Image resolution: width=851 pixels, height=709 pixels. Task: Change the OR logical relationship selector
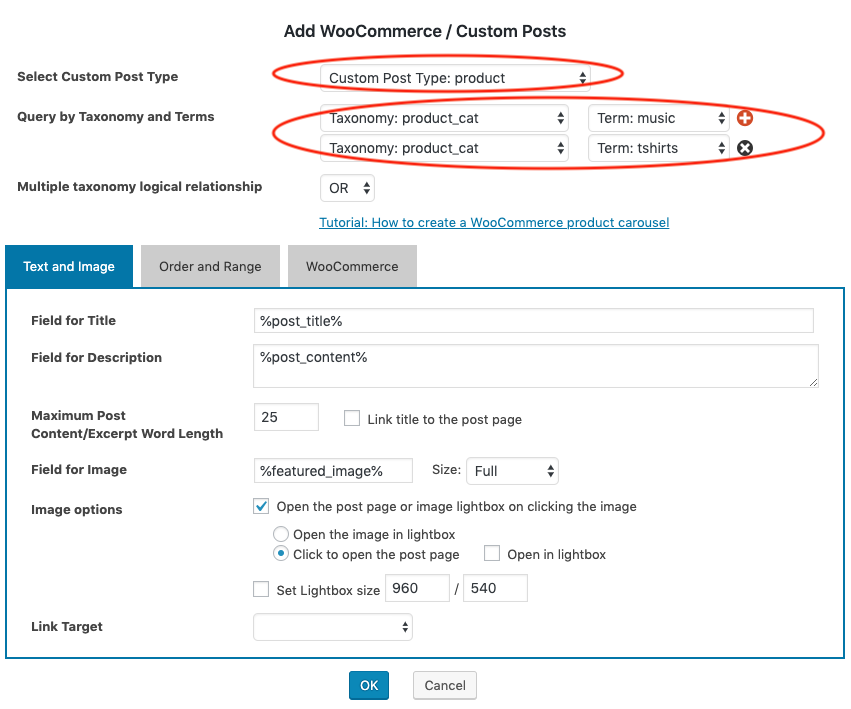(x=347, y=188)
